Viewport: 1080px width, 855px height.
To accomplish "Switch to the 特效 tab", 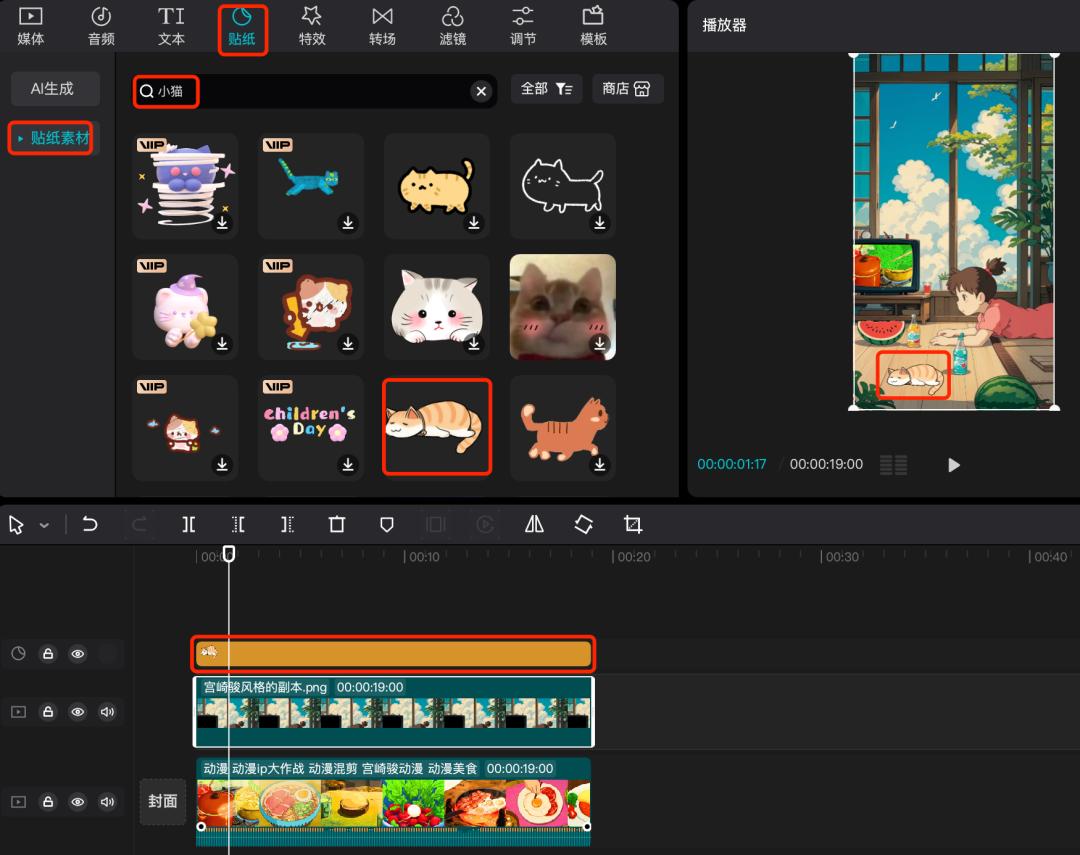I will pos(311,27).
